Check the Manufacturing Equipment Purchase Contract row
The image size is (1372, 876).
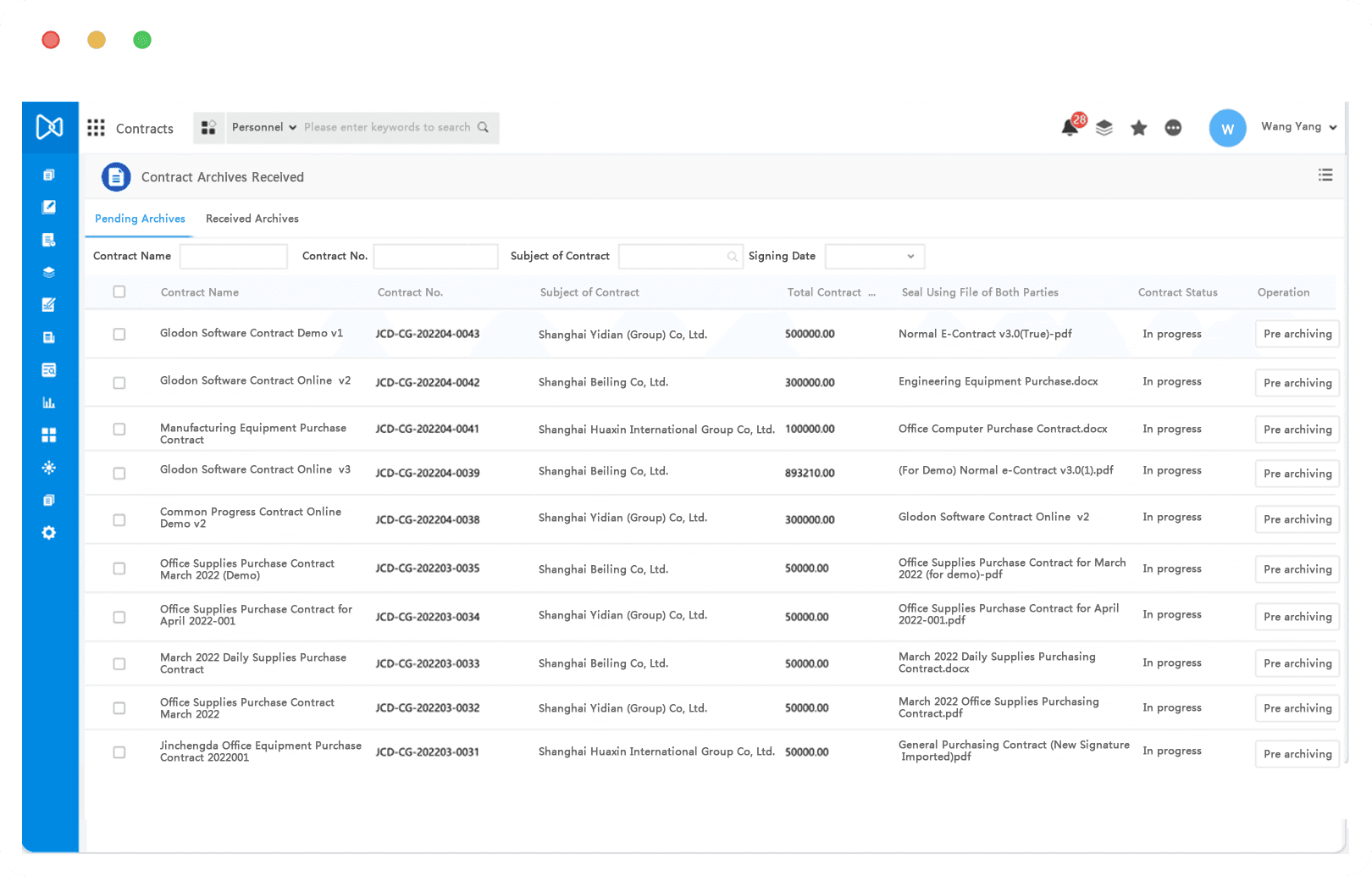click(x=119, y=429)
